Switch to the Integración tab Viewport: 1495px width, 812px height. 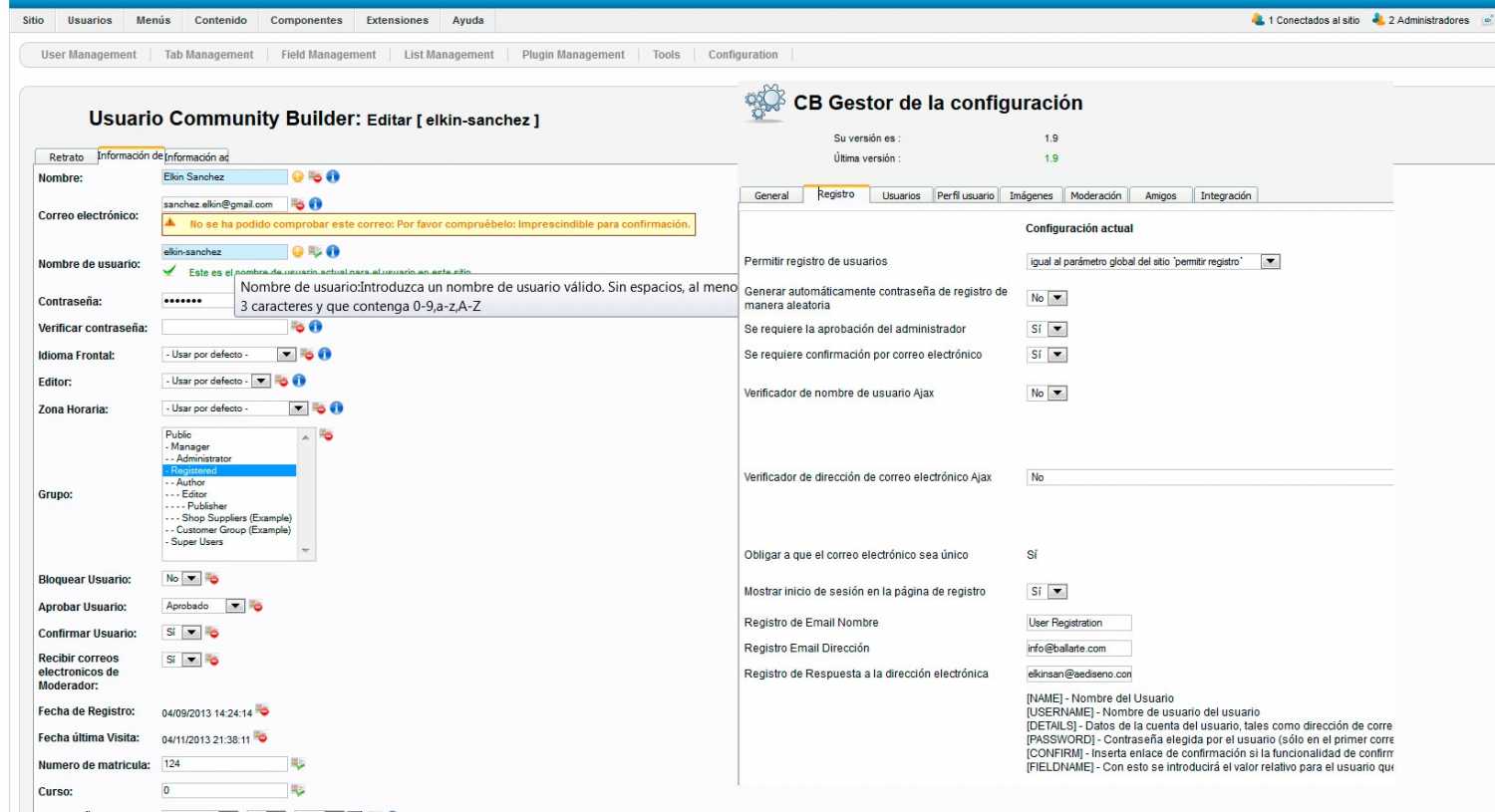click(x=1226, y=195)
